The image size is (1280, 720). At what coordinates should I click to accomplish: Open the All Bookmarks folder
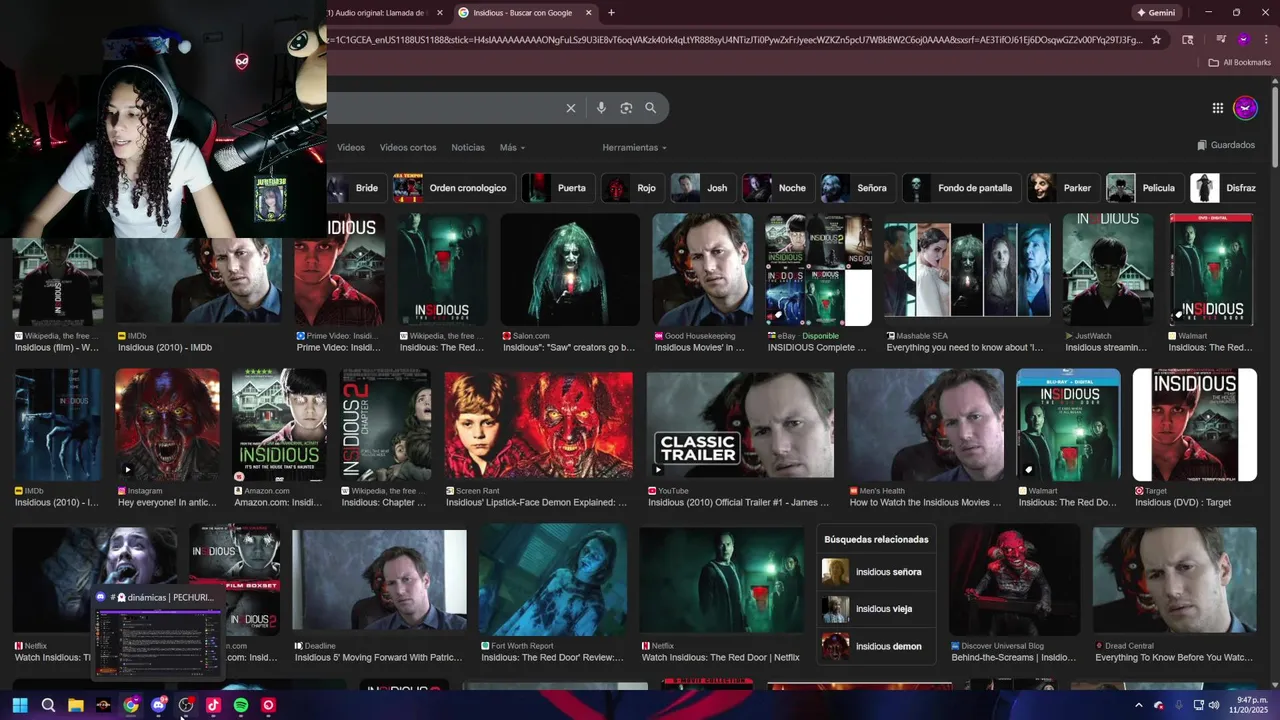pos(1239,62)
